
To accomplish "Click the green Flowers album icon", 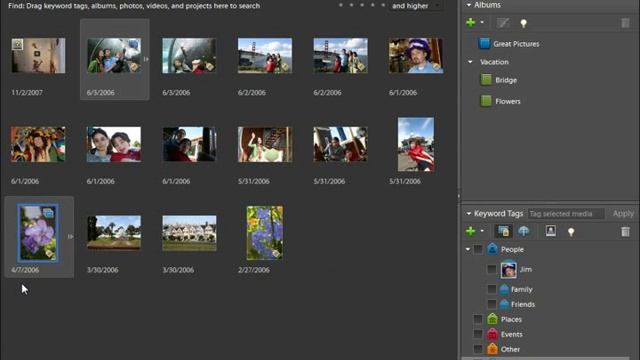I will (x=486, y=100).
